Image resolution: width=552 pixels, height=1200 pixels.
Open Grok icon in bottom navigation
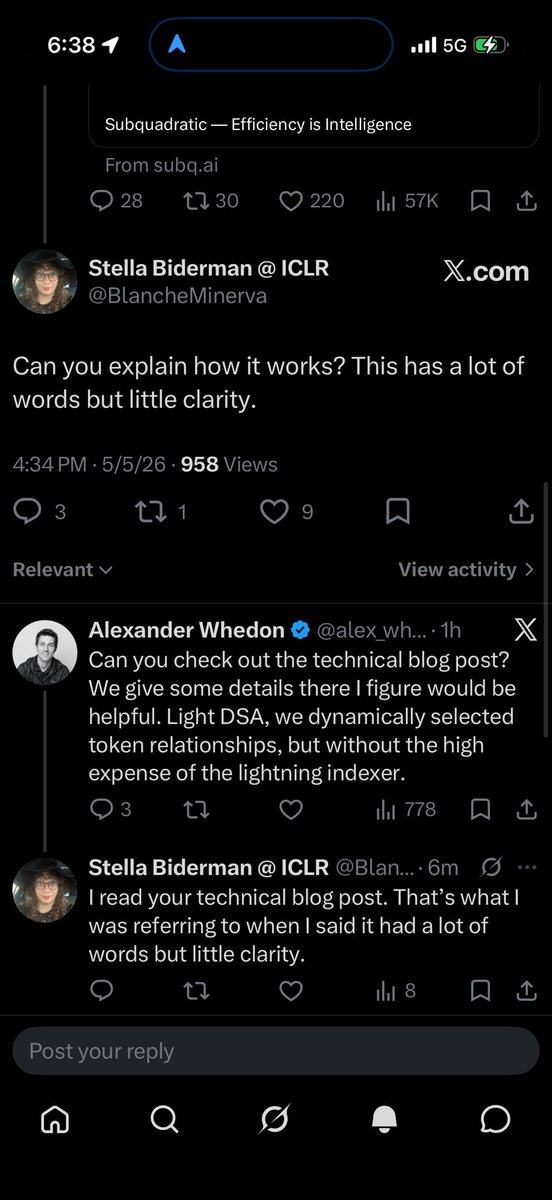coord(275,1119)
